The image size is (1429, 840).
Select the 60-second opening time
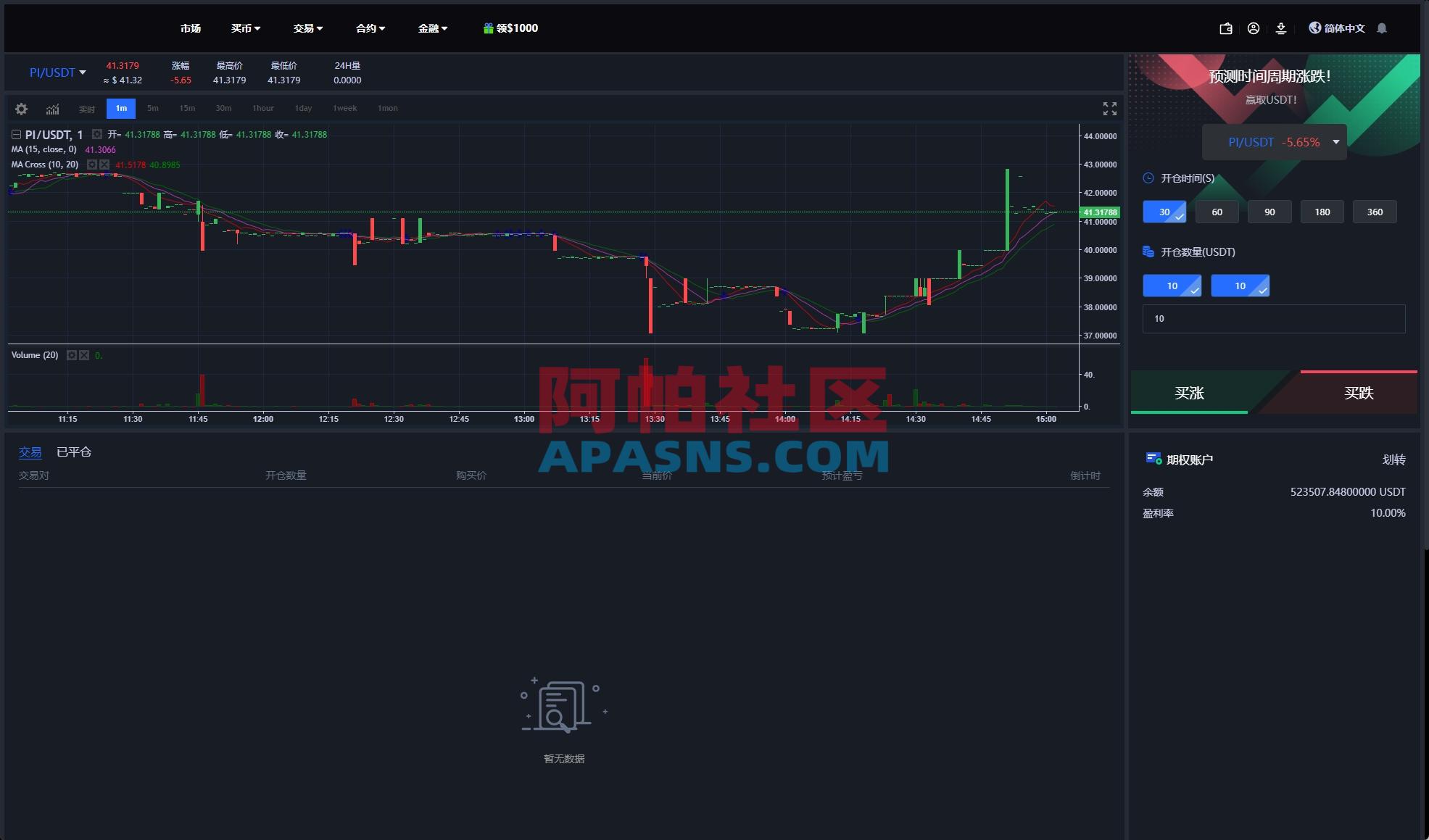point(1217,212)
